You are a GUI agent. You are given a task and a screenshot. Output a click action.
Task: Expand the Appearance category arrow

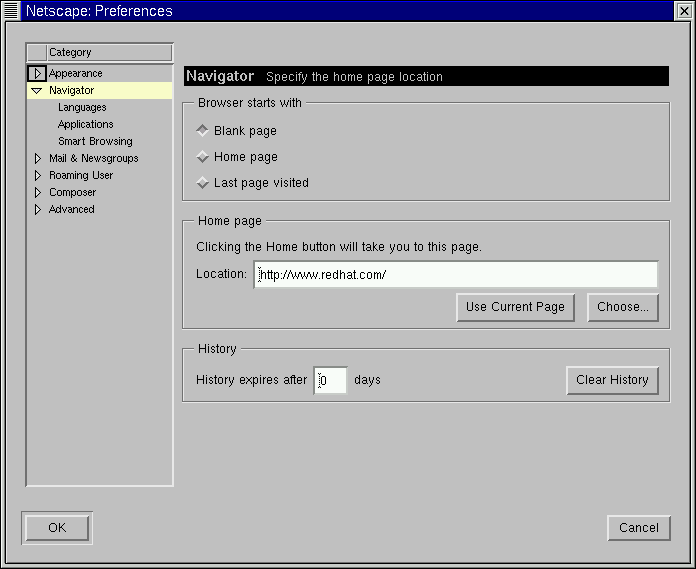click(37, 74)
